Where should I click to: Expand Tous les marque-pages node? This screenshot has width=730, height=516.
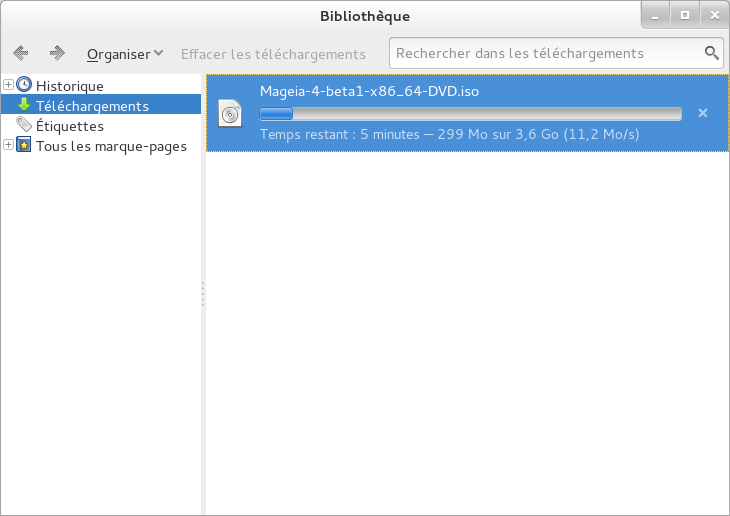pos(8,145)
